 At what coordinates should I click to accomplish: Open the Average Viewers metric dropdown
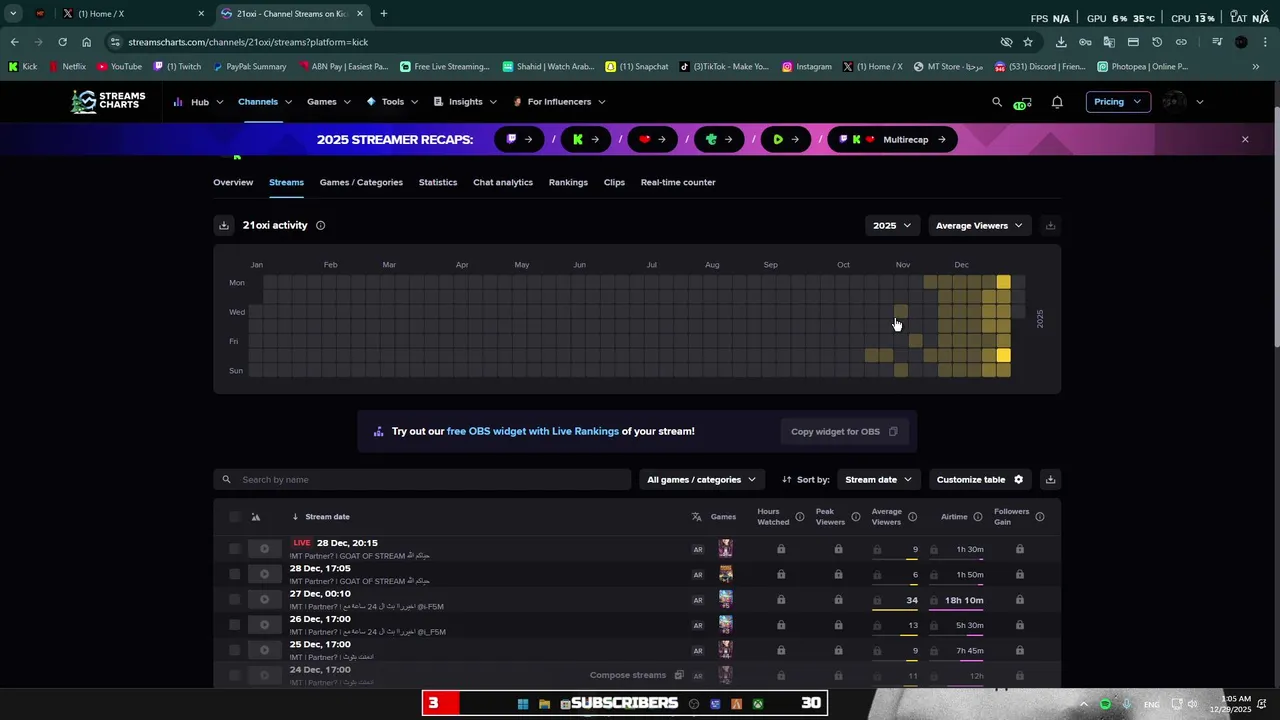pos(978,225)
